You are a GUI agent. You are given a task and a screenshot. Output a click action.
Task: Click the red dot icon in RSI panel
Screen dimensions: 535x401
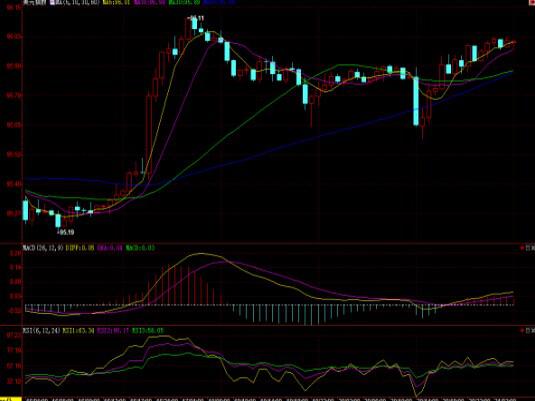522,330
